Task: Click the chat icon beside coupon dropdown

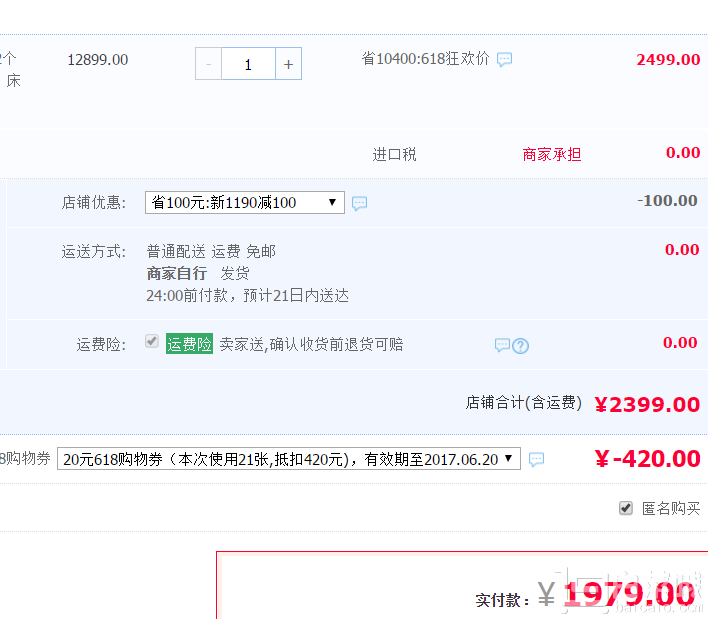Action: pos(536,459)
